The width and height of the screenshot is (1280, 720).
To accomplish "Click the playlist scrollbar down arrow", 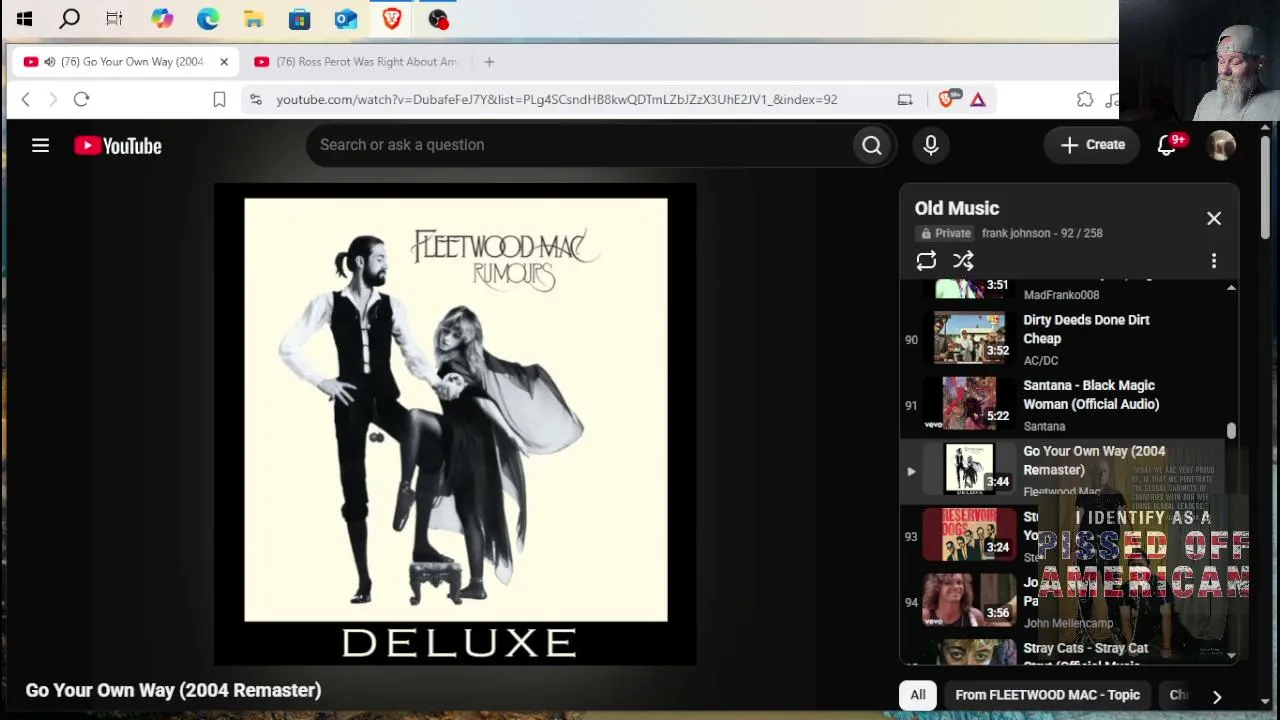I will point(1231,656).
